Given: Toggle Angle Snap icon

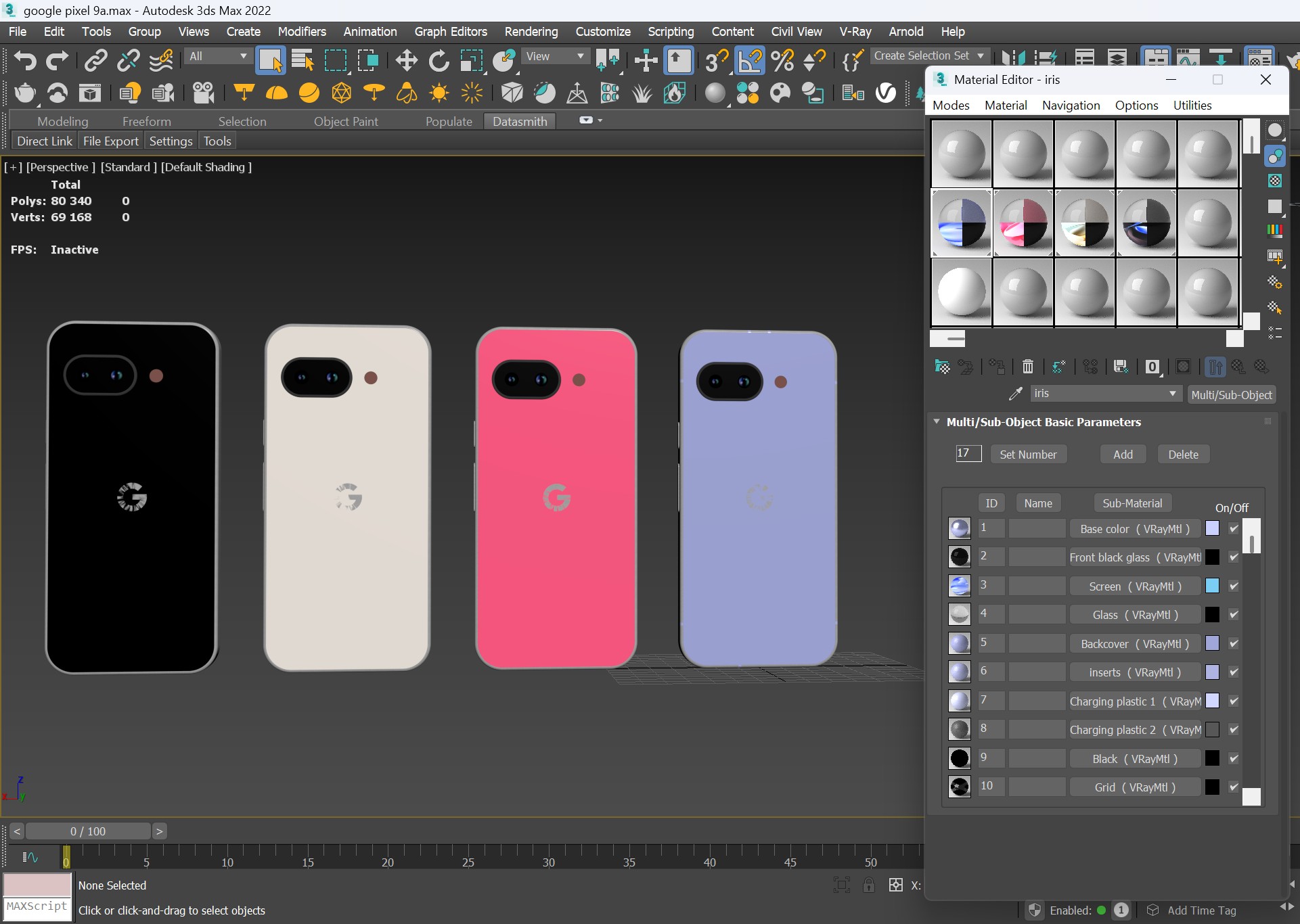Looking at the screenshot, I should pos(750,61).
